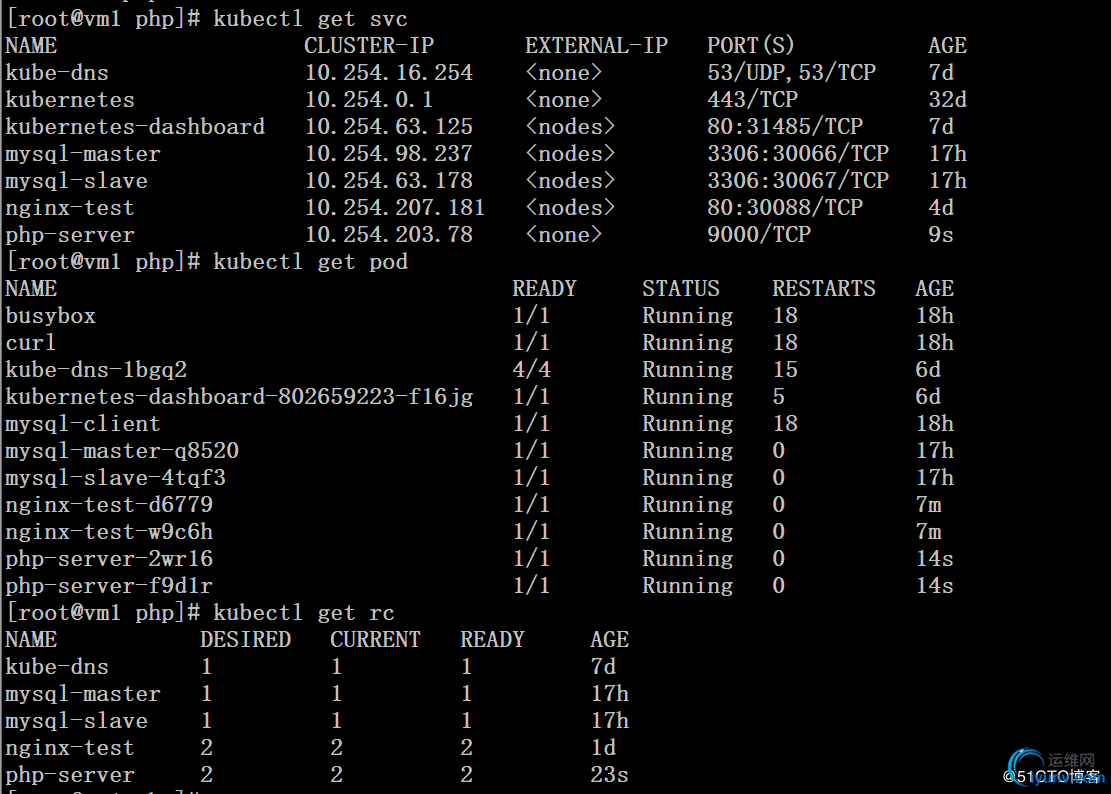Select the kube-dns service name

point(57,72)
